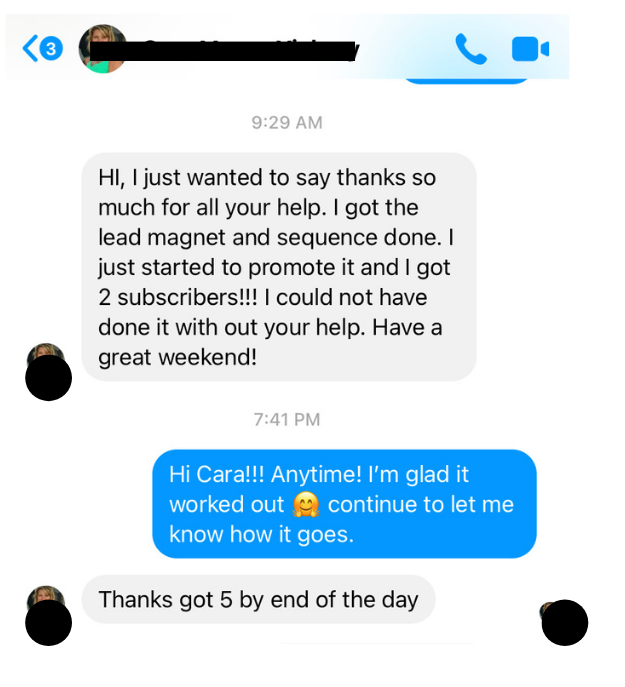
Task: Select the 'Thanks got 5 by end of the day' message
Action: (259, 599)
